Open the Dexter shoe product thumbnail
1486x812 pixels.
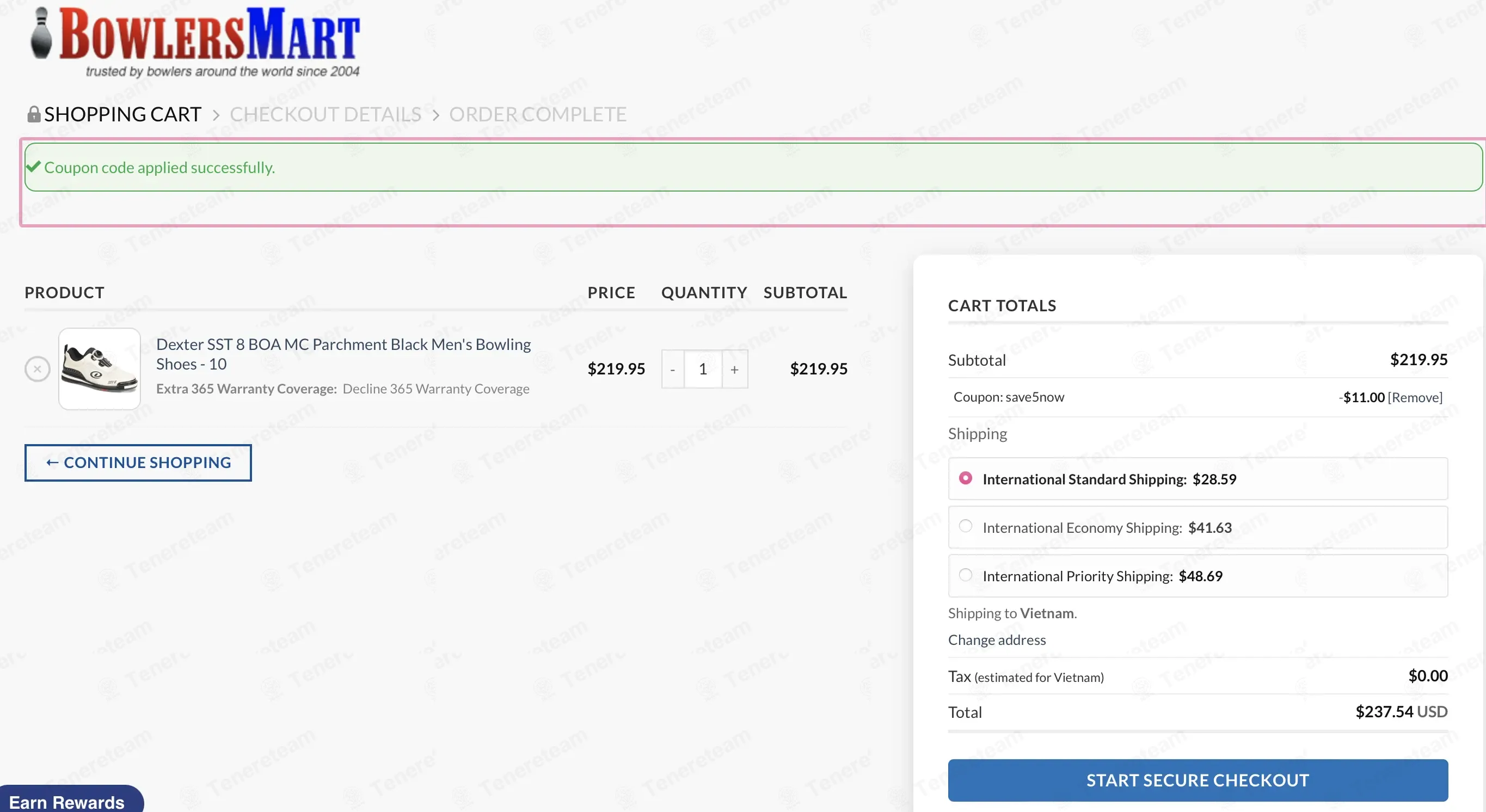pyautogui.click(x=99, y=368)
